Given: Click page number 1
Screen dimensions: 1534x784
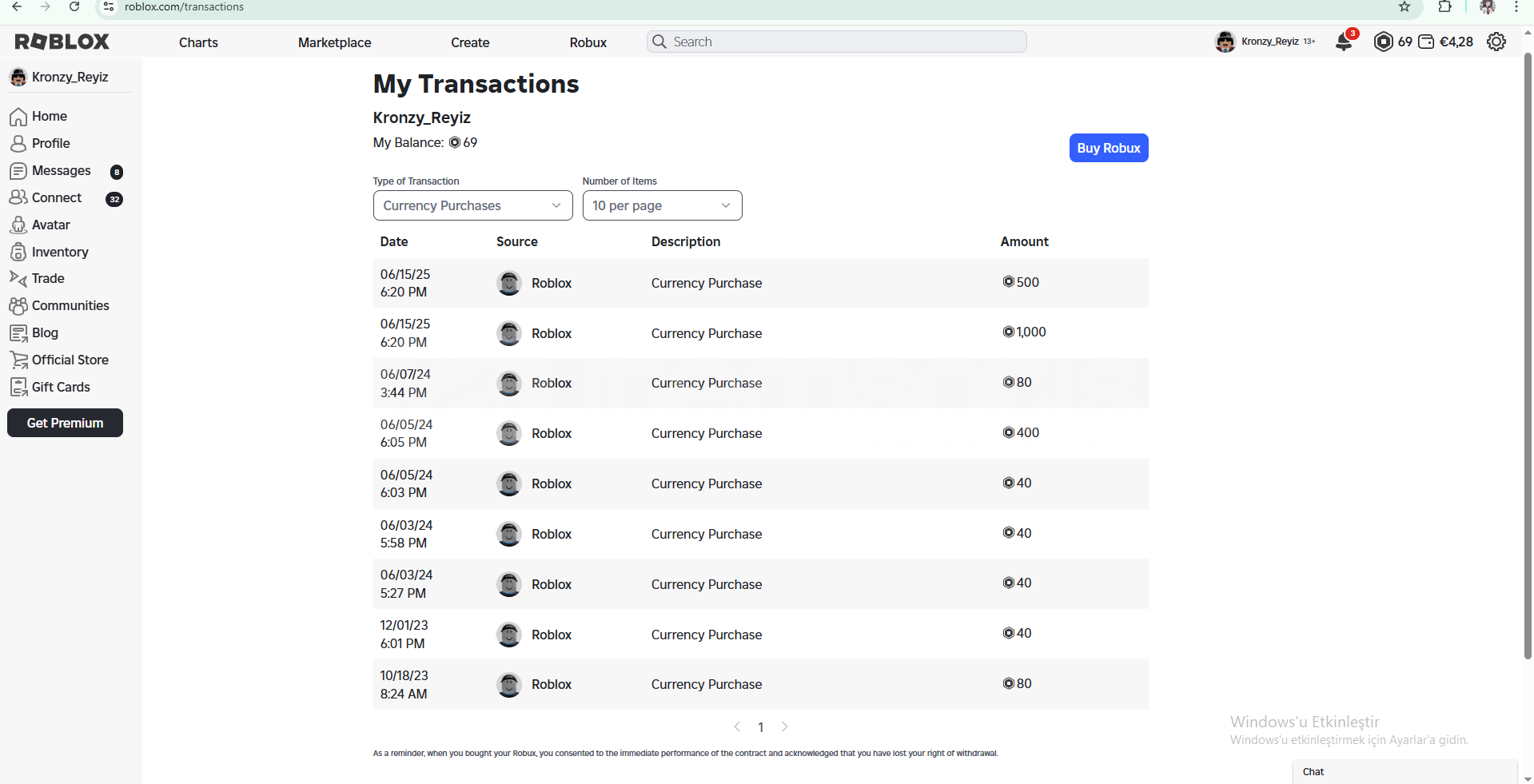Looking at the screenshot, I should (x=761, y=727).
